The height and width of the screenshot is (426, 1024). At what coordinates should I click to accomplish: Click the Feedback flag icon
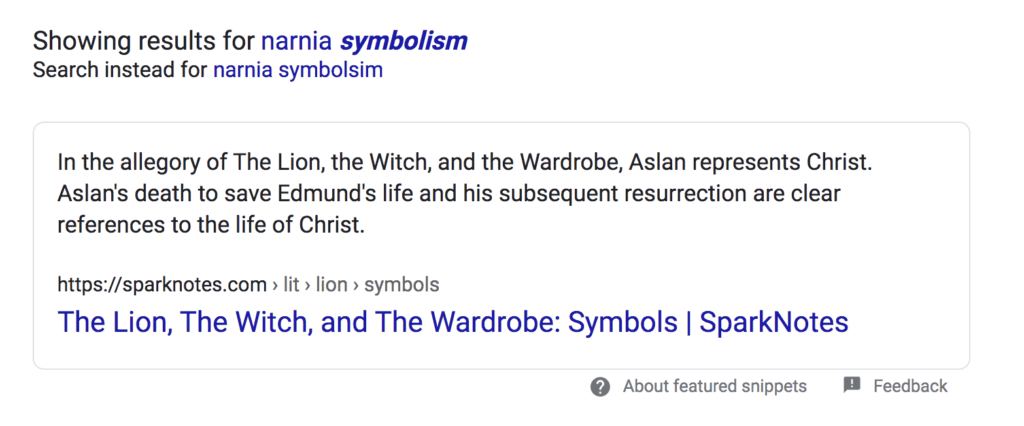click(852, 385)
